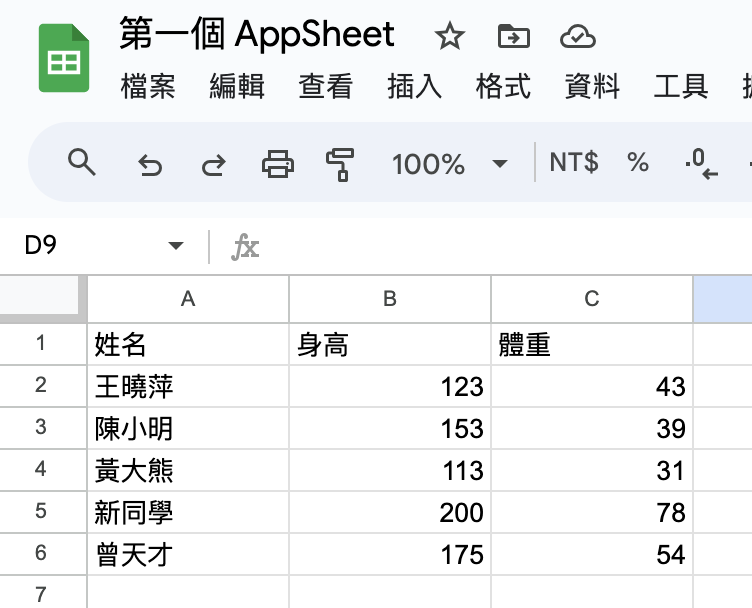
Task: Click the cell 陳小明
Action: (x=188, y=428)
